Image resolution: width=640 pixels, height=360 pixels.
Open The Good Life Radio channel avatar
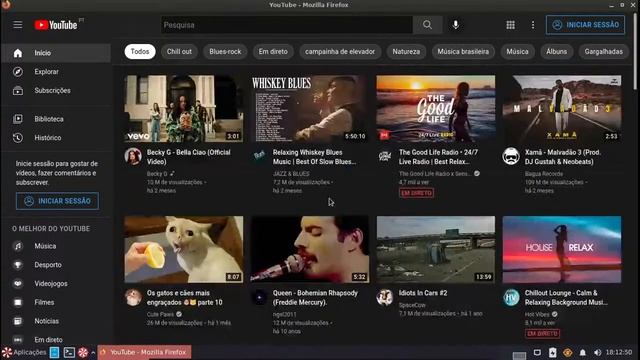[x=385, y=156]
